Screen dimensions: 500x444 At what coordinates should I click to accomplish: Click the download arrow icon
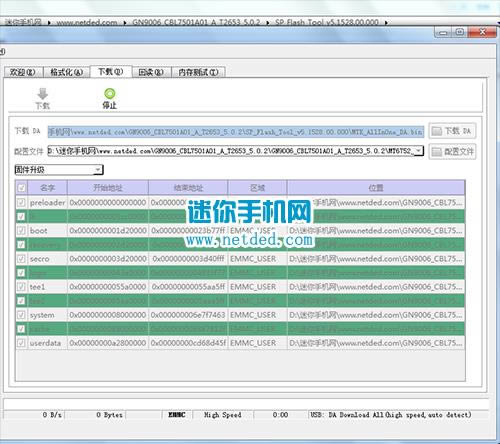(x=43, y=94)
